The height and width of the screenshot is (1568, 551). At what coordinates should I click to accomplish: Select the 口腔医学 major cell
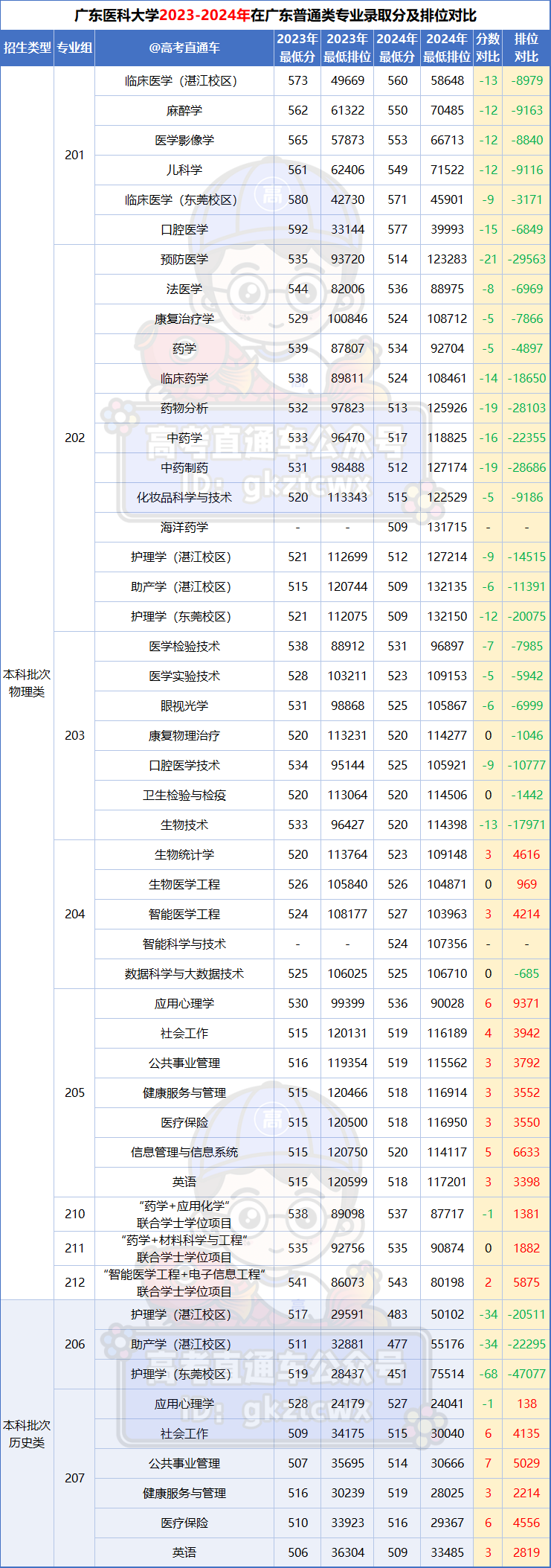pos(184,230)
